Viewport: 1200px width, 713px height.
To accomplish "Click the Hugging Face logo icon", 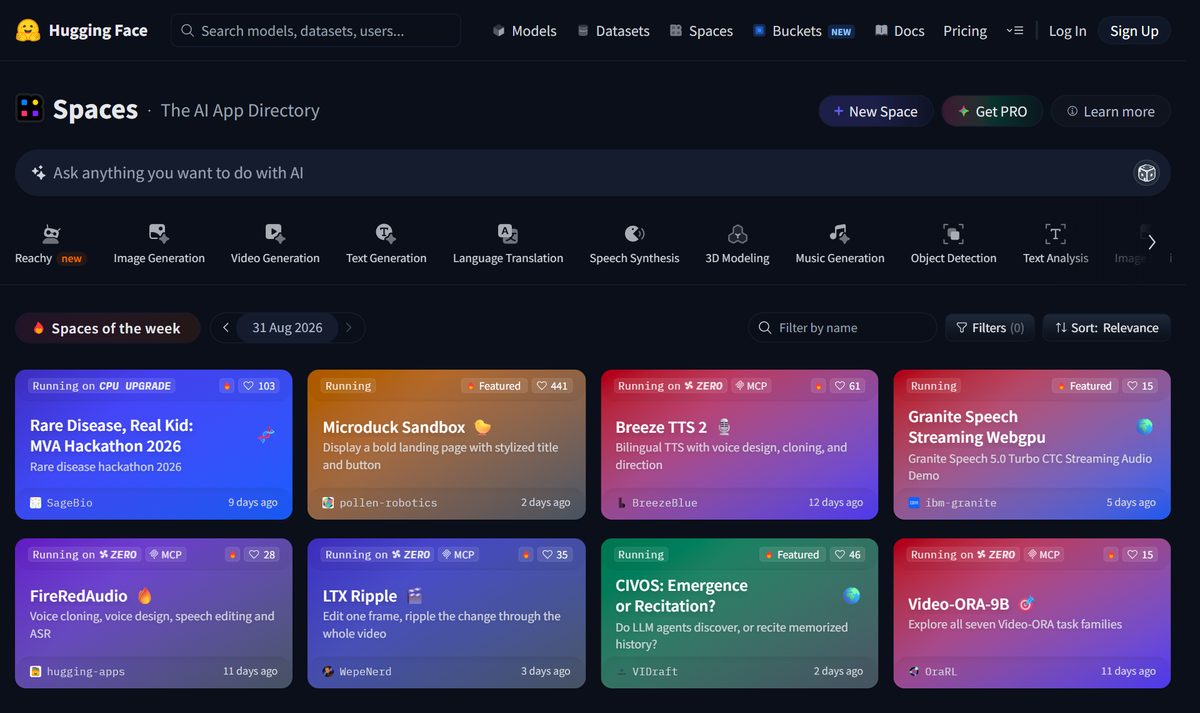I will point(27,30).
